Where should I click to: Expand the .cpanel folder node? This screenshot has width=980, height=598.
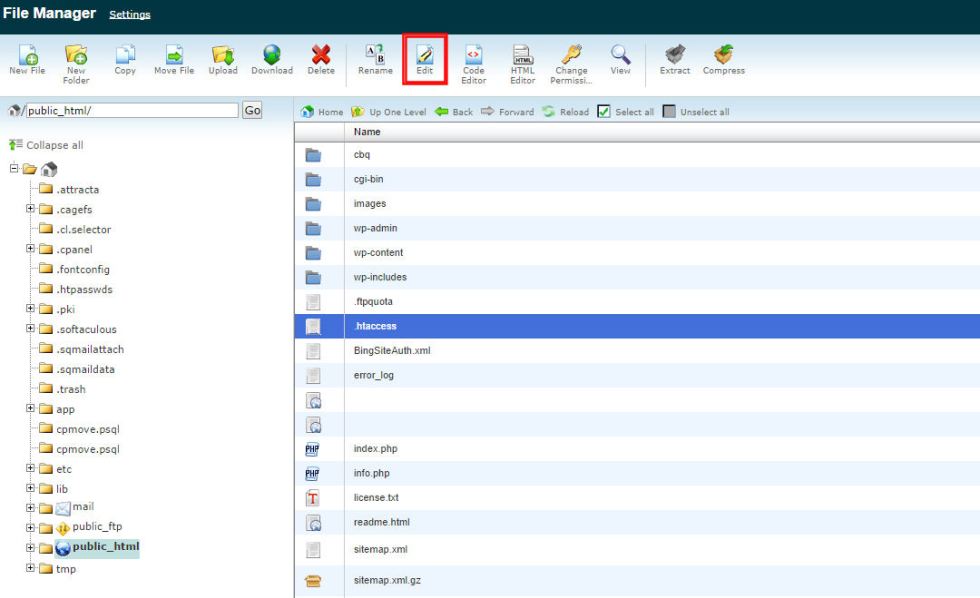tap(30, 248)
